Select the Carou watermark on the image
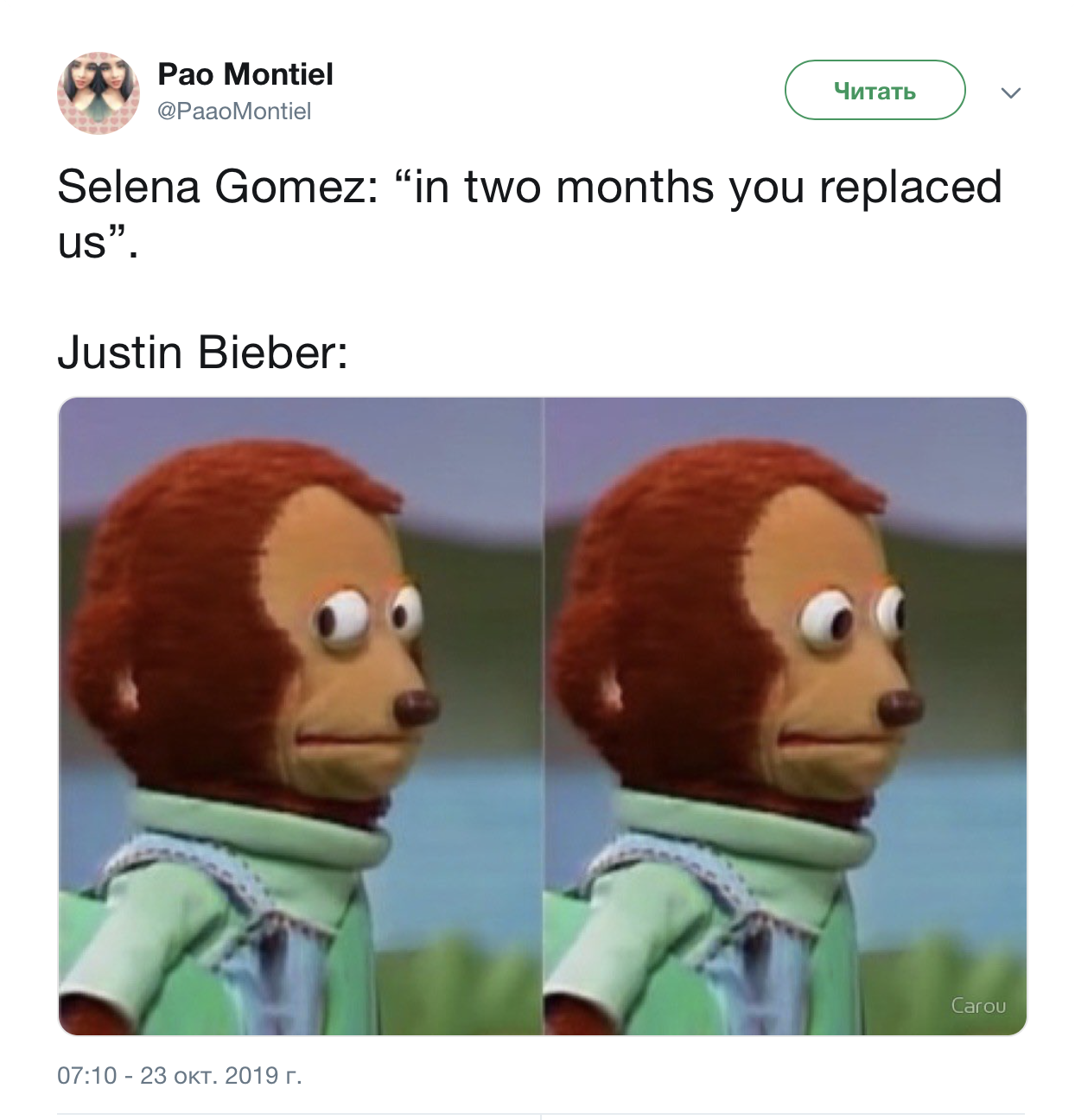This screenshot has width=1075, height=1120. (978, 1006)
